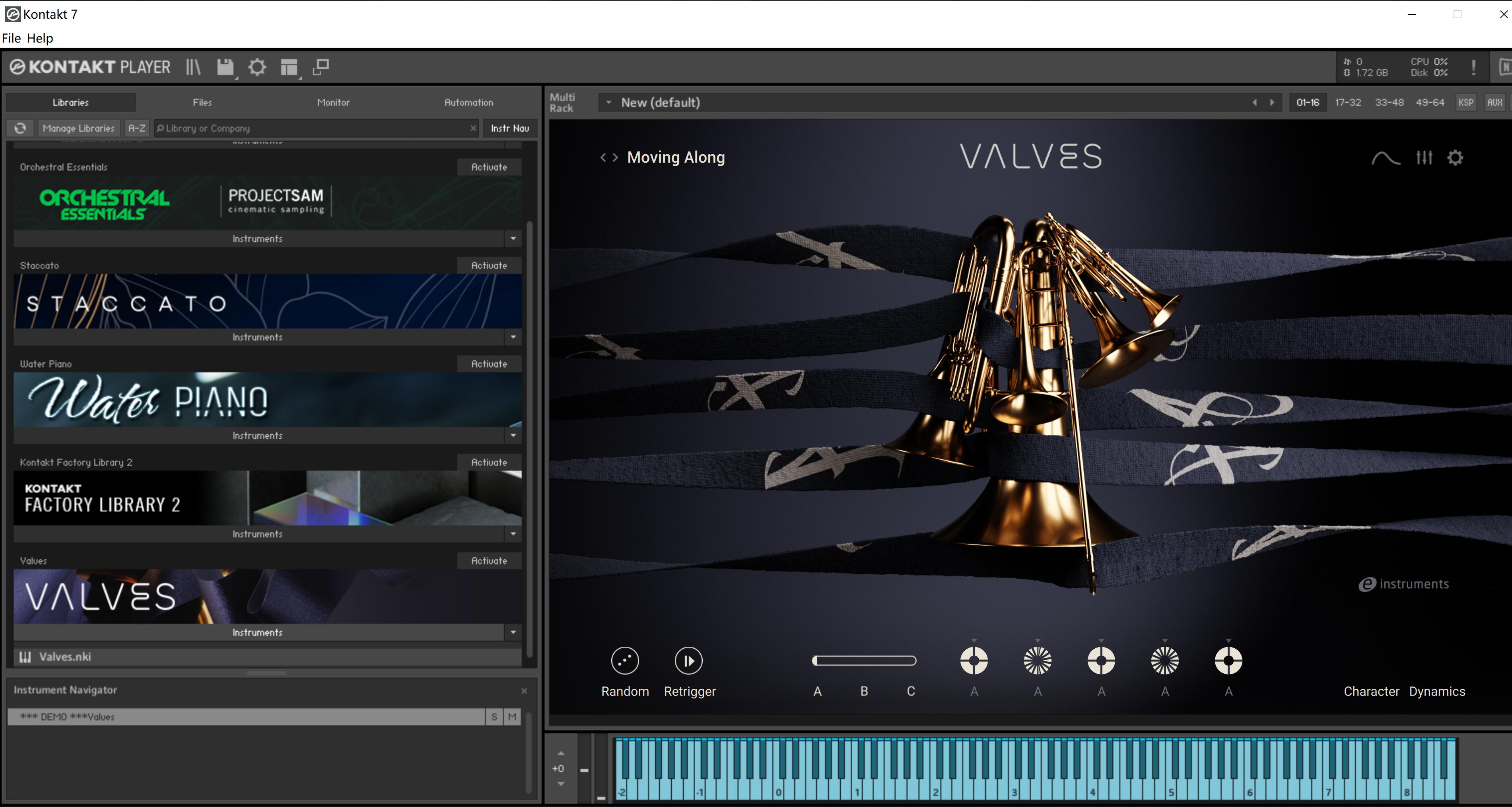Enable the KSP view toggle
Viewport: 1512px width, 807px height.
pyautogui.click(x=1465, y=101)
